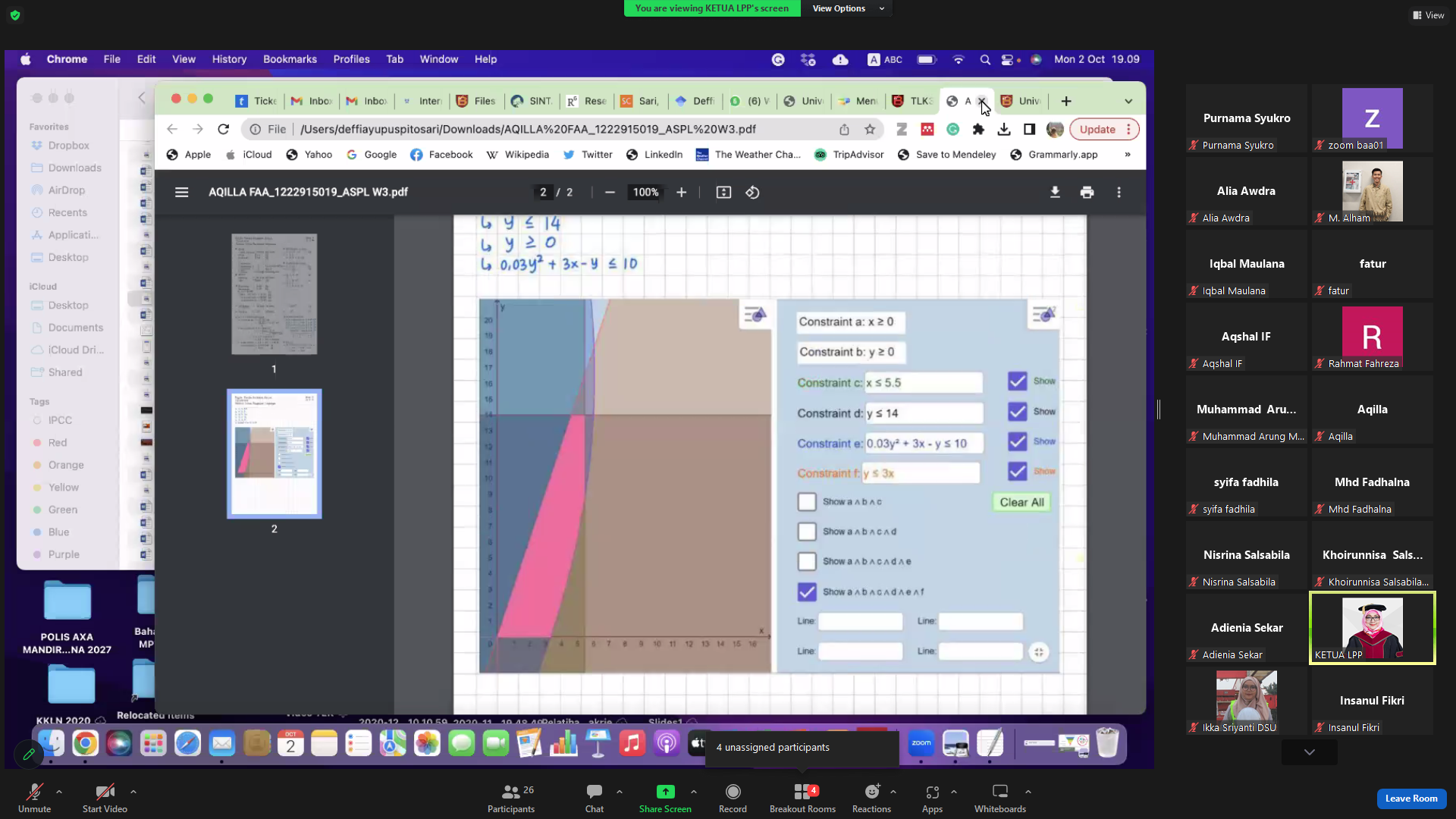
Task: Toggle Show checkbox for Constraint d
Action: [1017, 412]
